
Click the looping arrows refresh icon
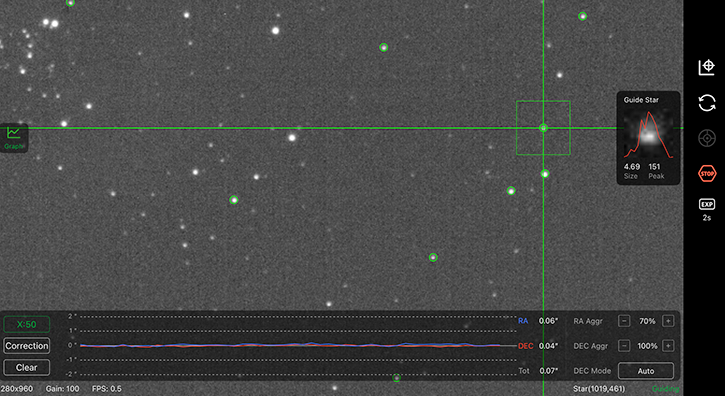(707, 103)
